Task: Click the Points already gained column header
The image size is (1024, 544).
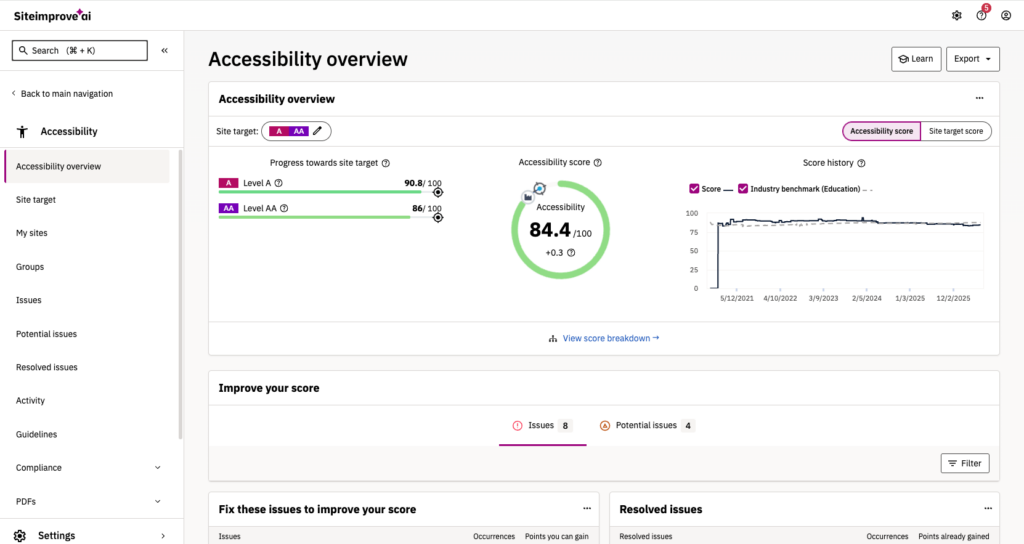Action: tap(953, 536)
